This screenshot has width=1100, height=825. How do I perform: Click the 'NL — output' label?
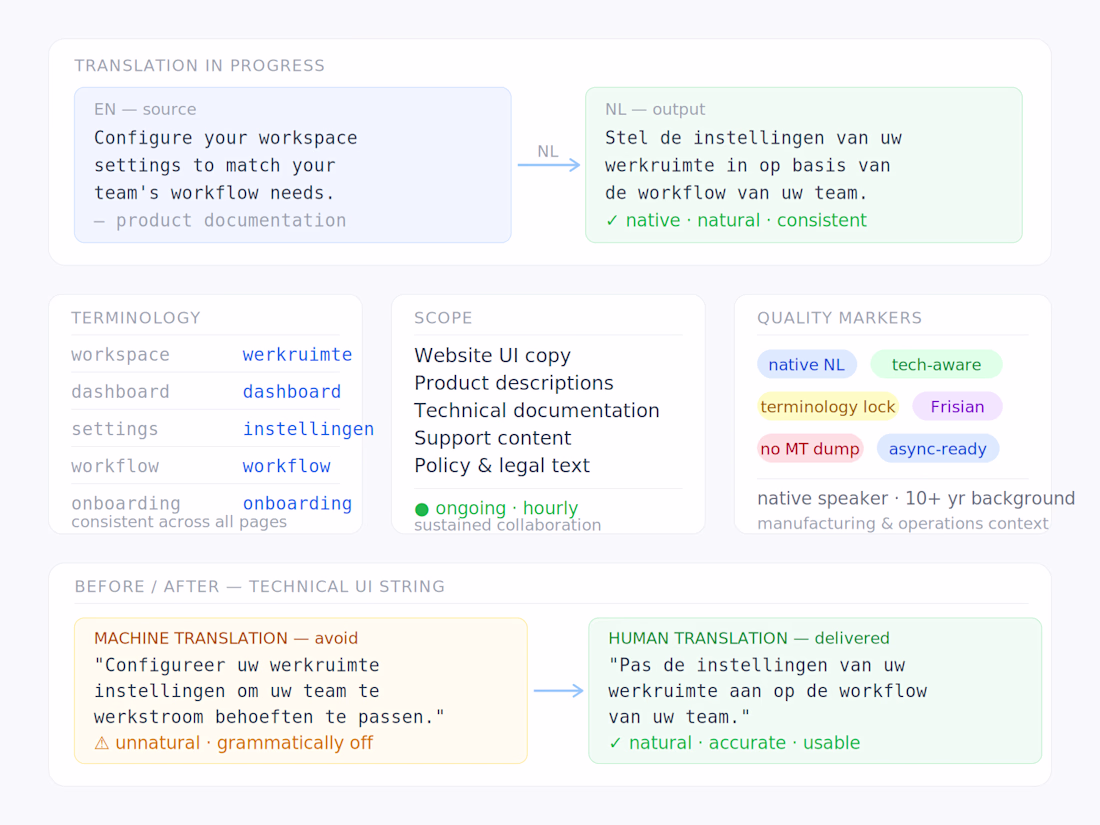pos(655,109)
